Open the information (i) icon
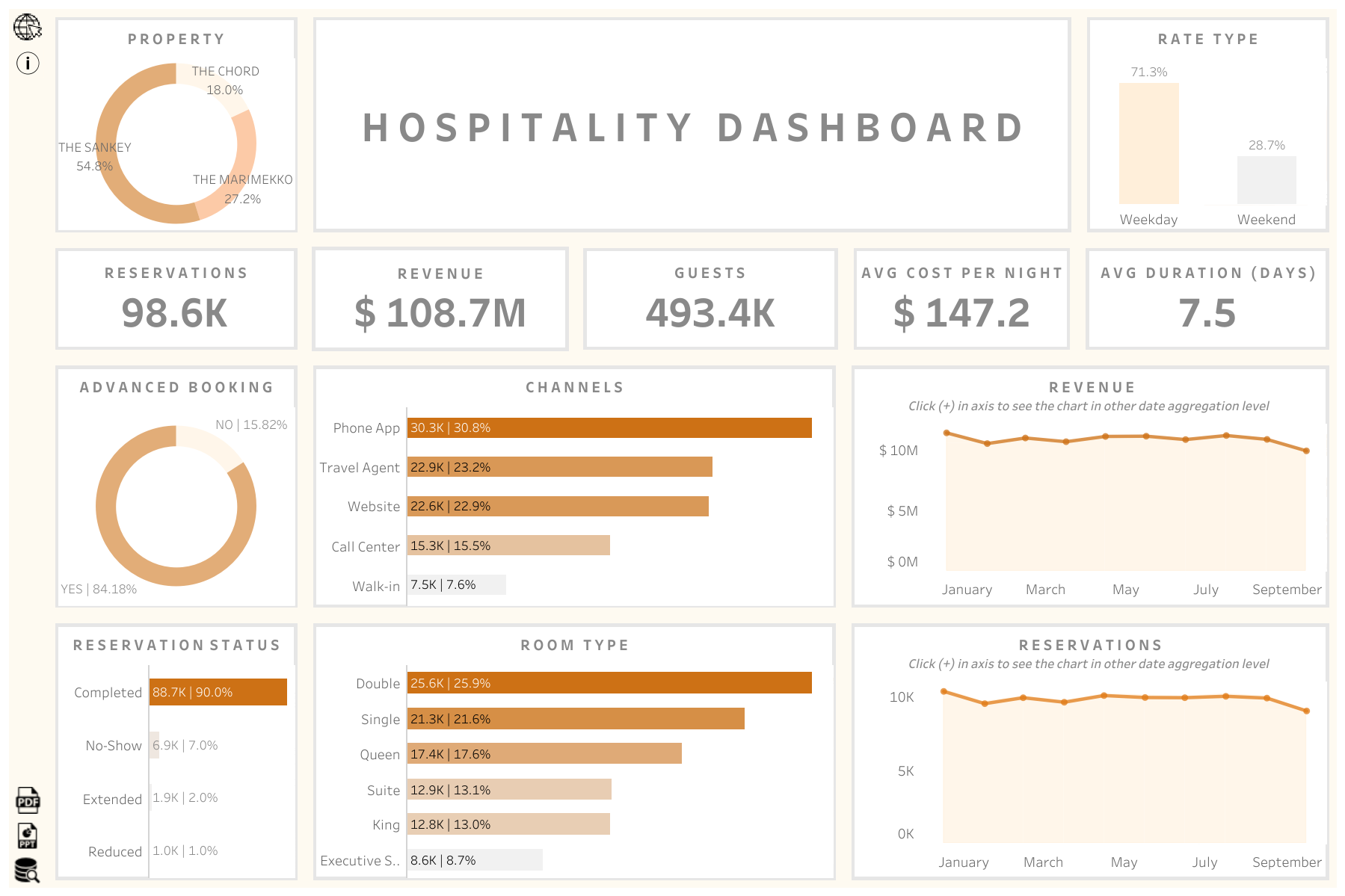 (x=28, y=63)
